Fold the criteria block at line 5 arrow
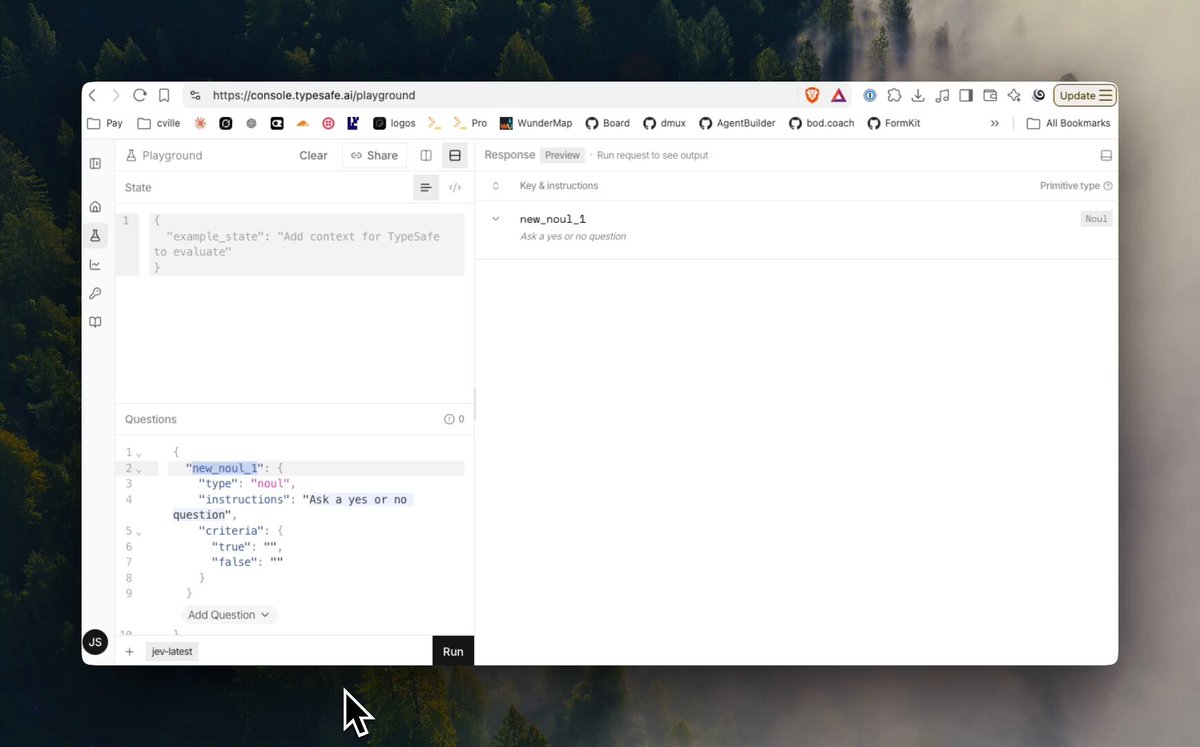1200x747 pixels. (x=139, y=532)
